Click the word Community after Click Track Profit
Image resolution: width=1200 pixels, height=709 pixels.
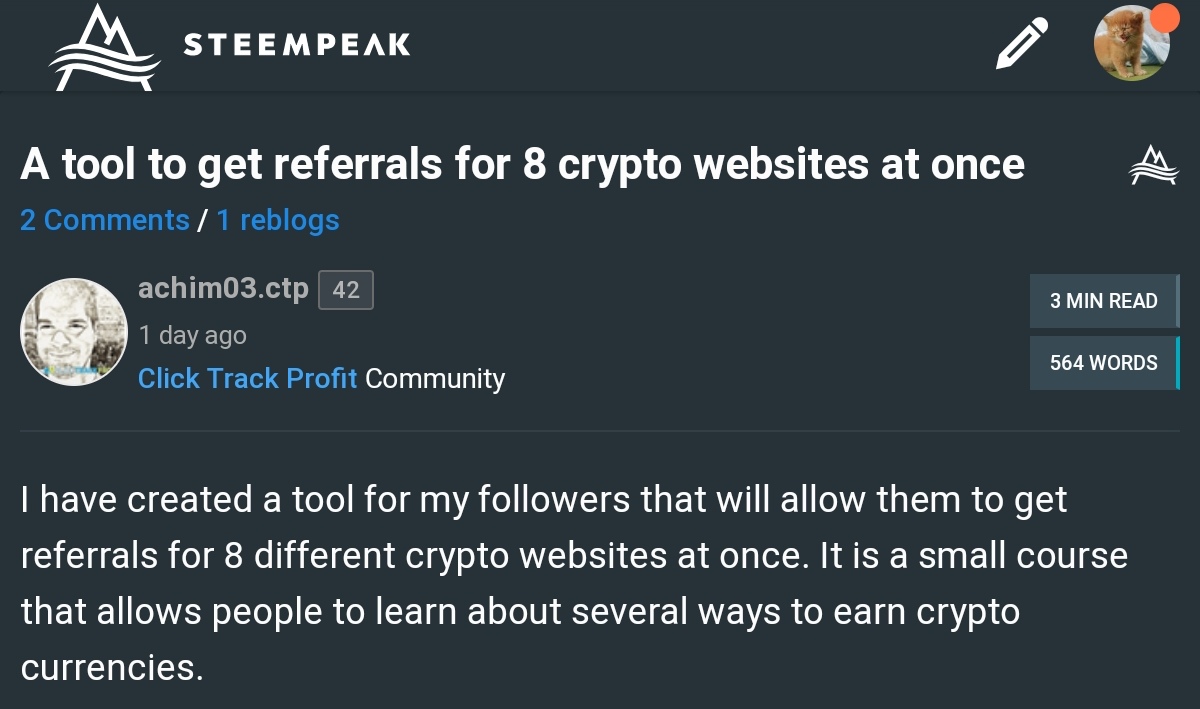[435, 379]
